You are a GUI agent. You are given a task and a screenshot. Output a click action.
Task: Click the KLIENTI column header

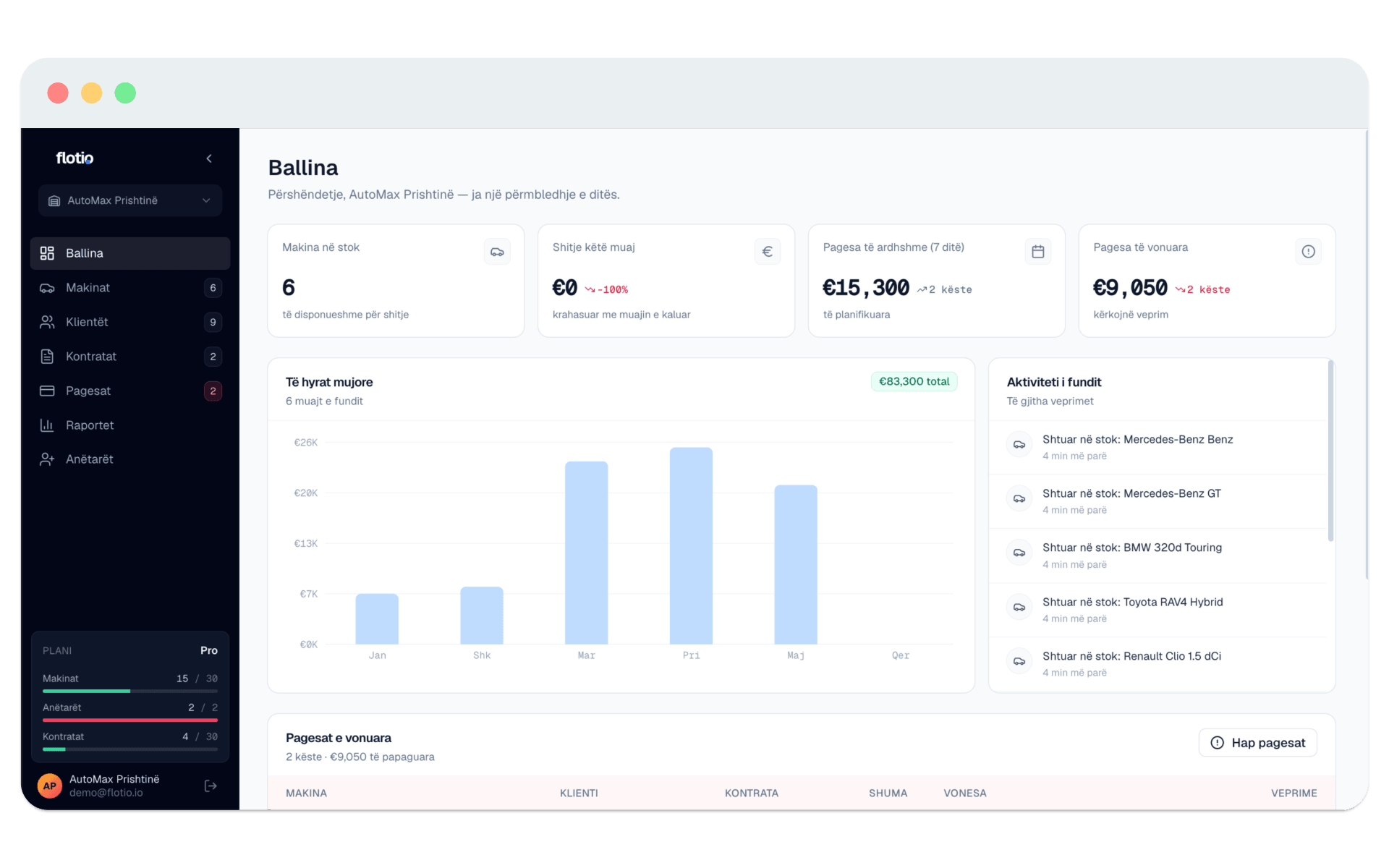[579, 793]
